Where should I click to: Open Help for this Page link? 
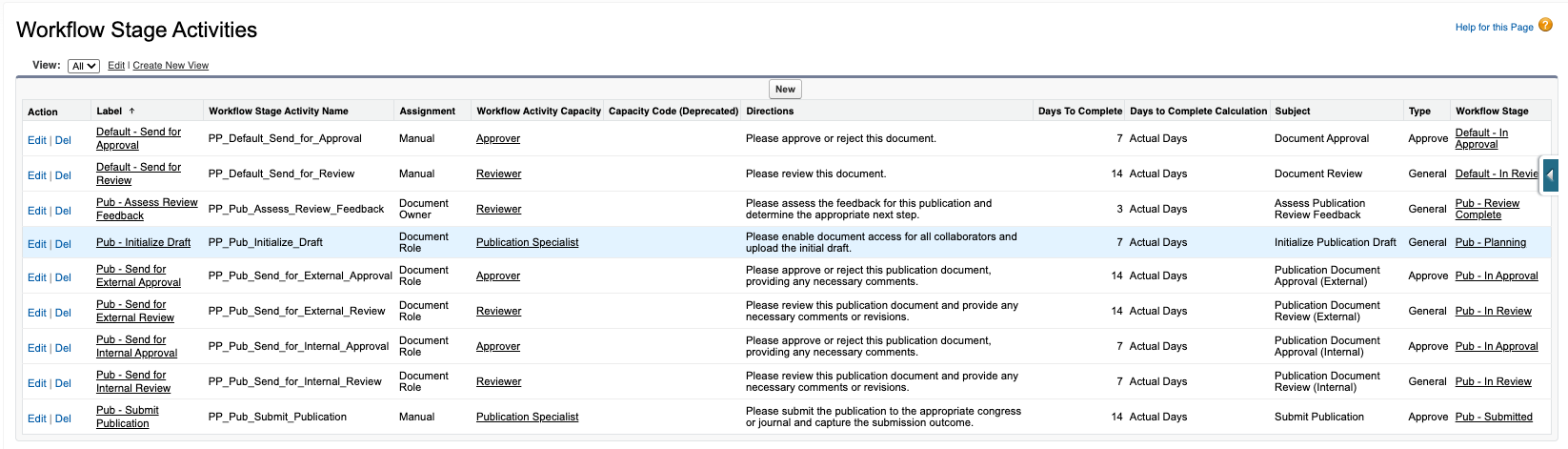(x=1494, y=27)
